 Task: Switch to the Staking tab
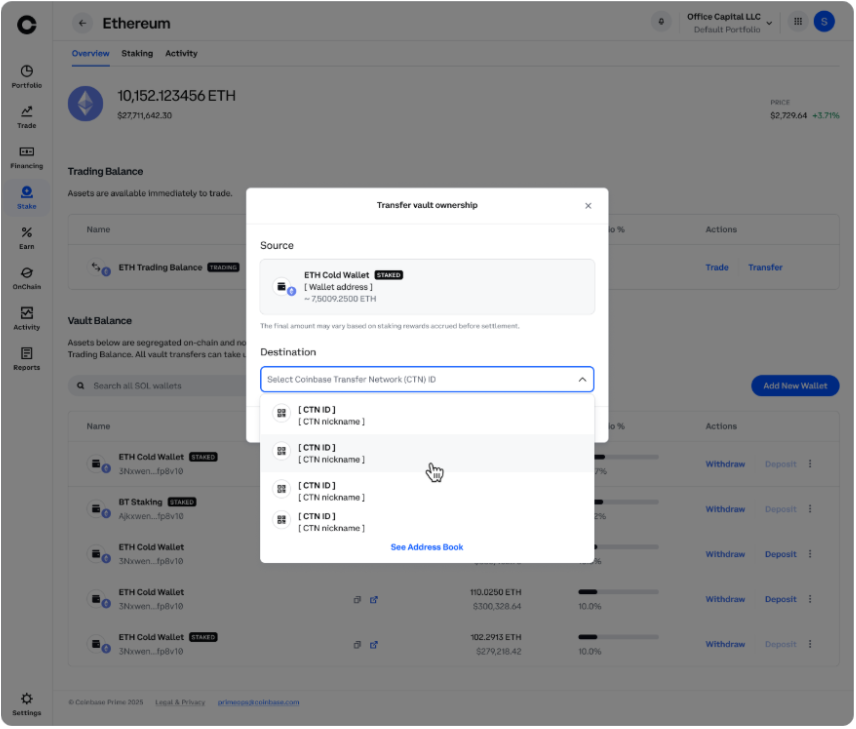(137, 54)
